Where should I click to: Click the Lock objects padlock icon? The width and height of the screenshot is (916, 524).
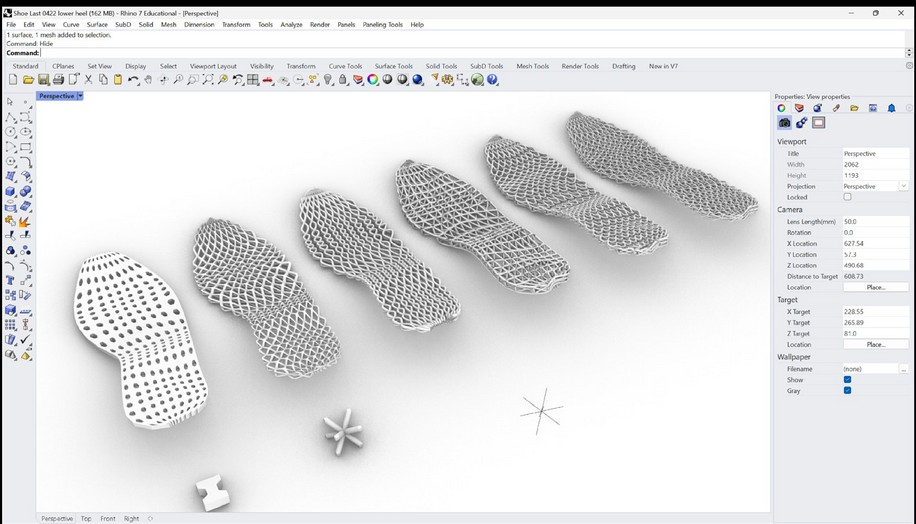coord(343,79)
